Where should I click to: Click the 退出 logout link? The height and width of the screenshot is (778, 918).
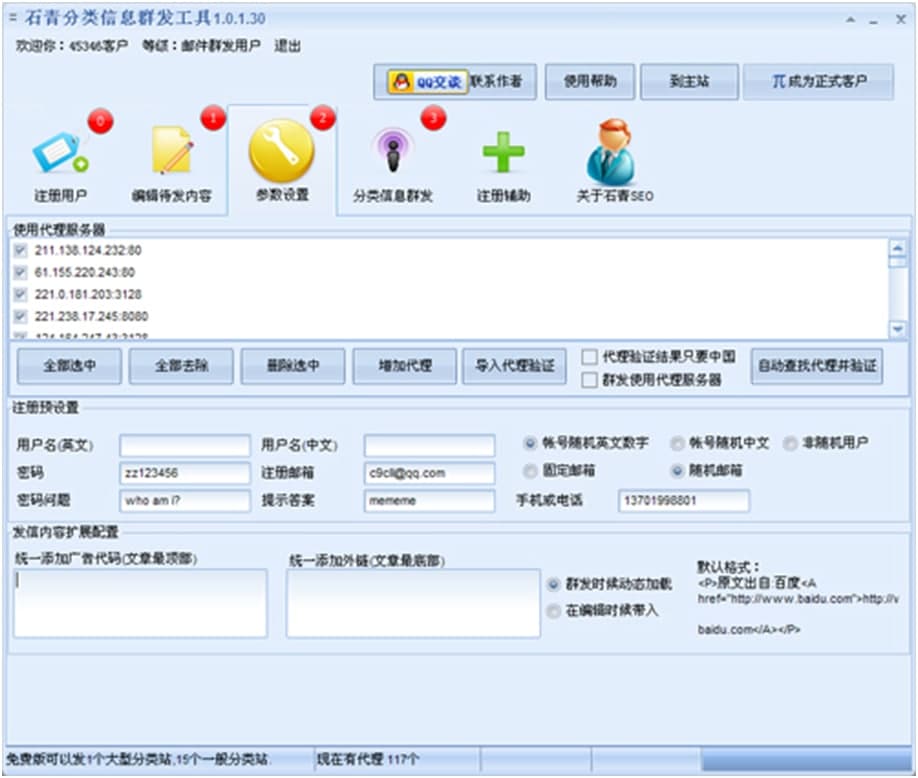click(x=287, y=46)
